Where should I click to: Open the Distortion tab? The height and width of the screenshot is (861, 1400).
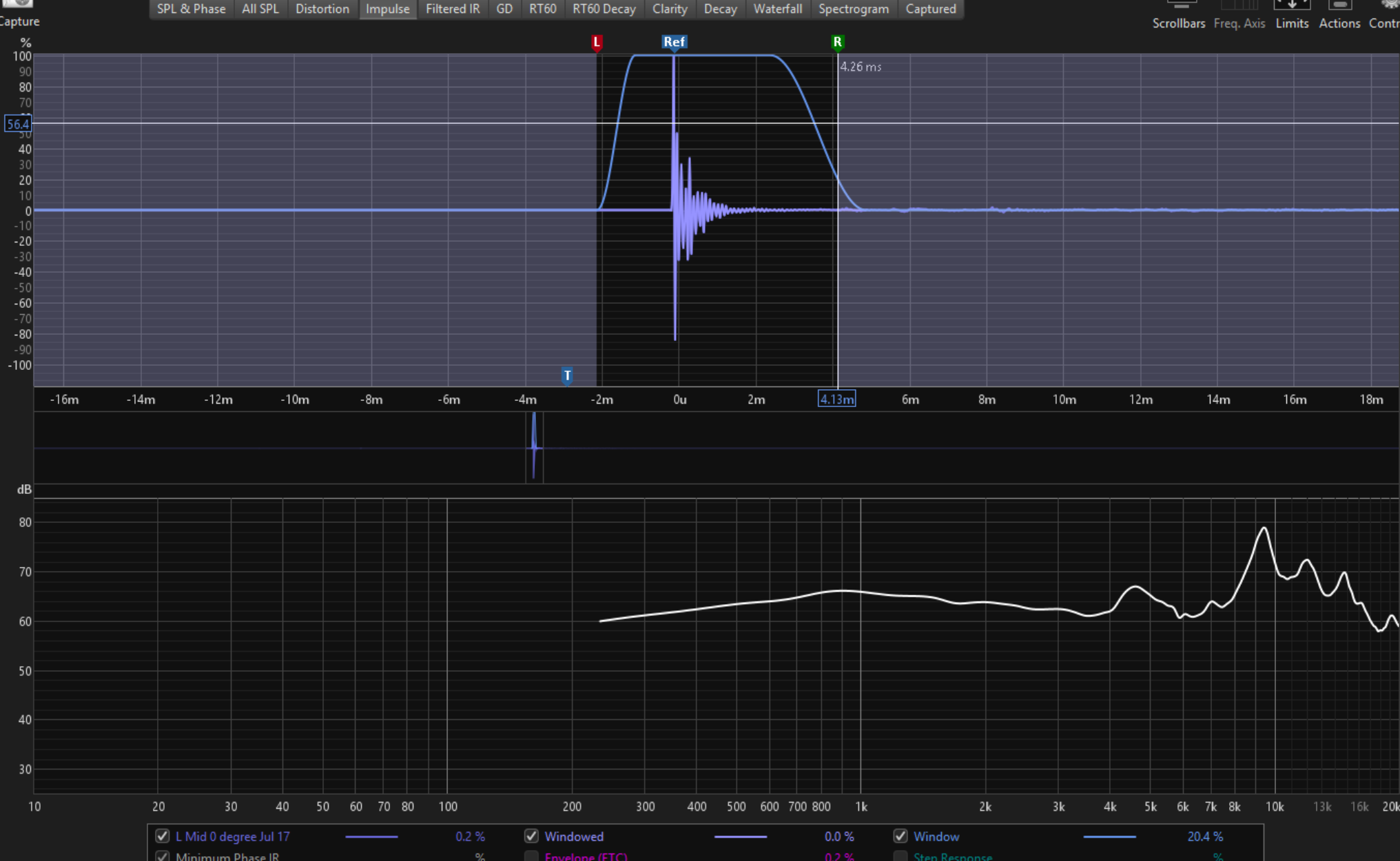[322, 9]
